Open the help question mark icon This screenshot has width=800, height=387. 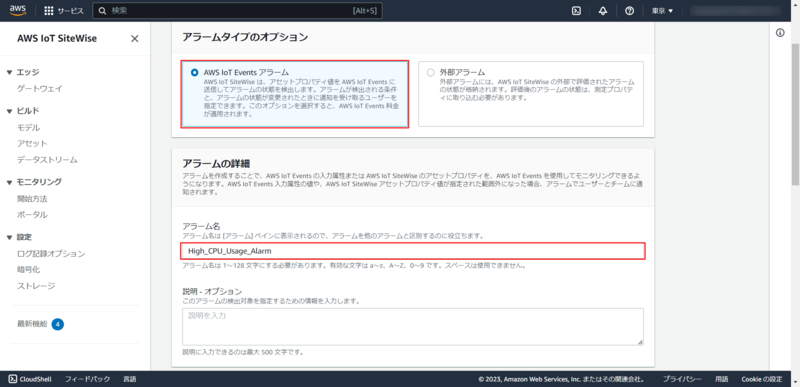(630, 11)
